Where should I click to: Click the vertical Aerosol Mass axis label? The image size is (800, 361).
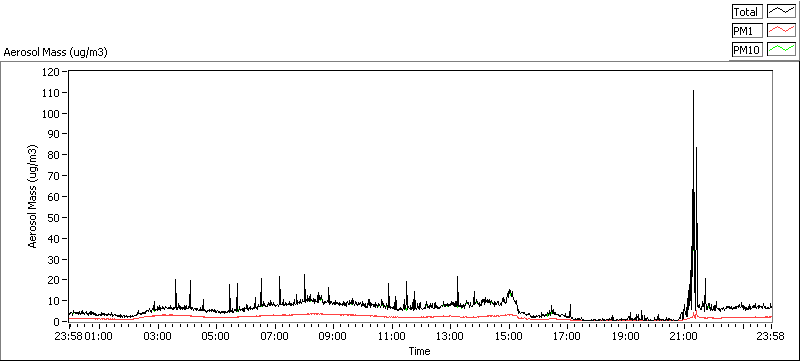(x=33, y=196)
